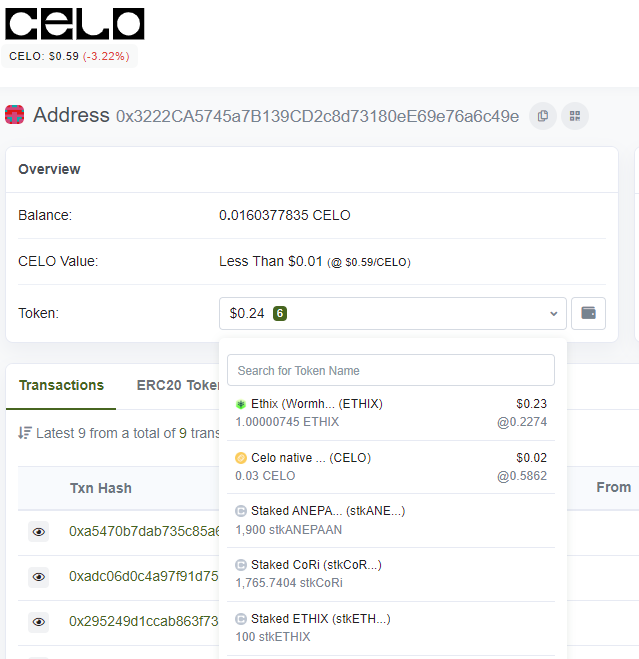
Task: Click the address identicon image
Action: 15,115
